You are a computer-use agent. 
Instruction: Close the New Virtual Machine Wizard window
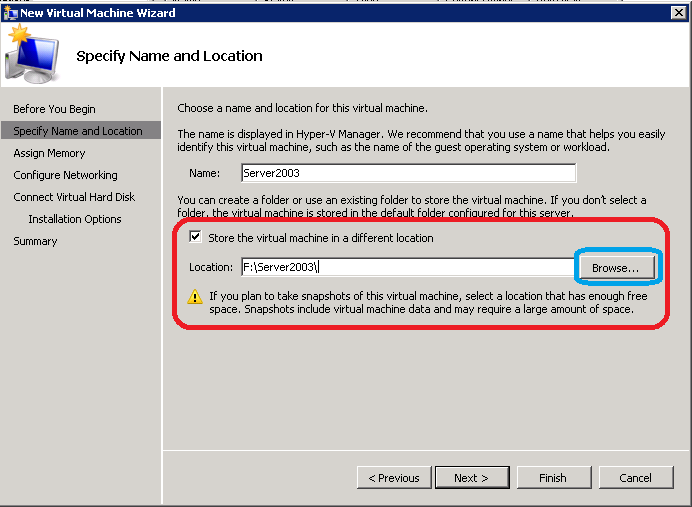678,12
